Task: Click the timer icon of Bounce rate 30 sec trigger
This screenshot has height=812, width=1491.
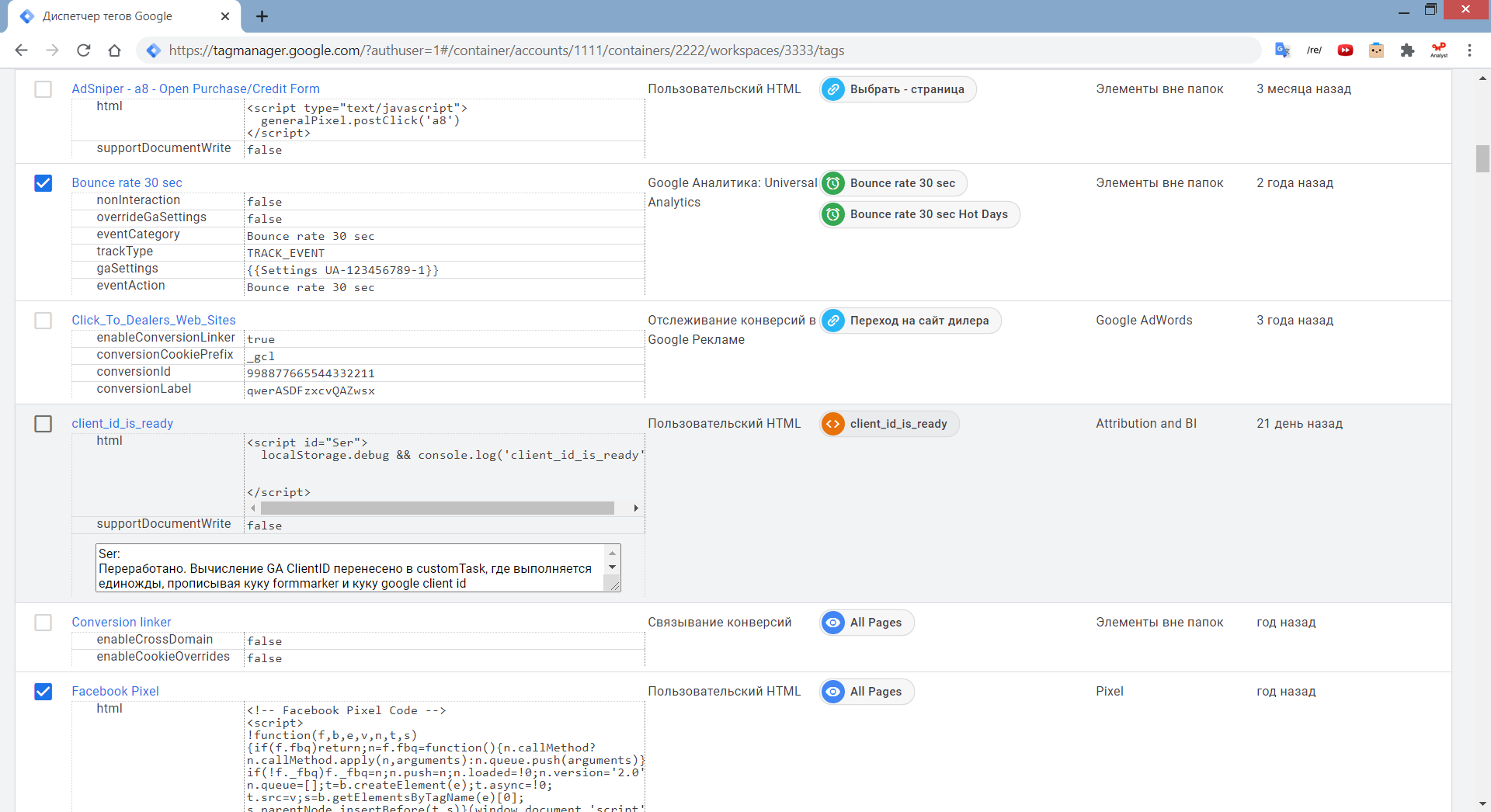Action: point(833,183)
